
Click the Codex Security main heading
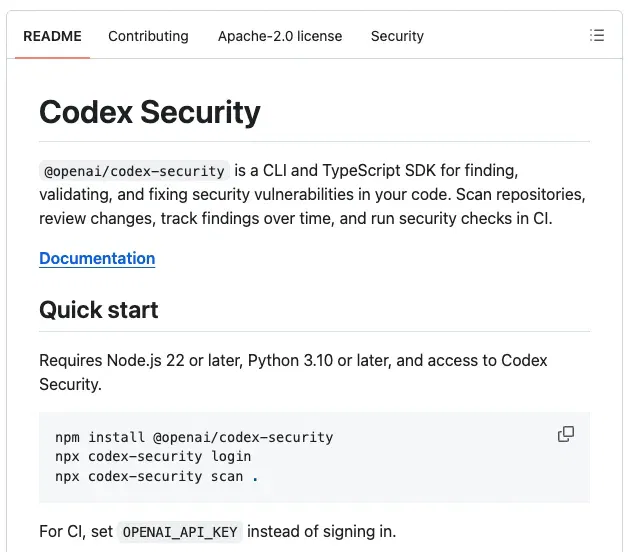(150, 112)
